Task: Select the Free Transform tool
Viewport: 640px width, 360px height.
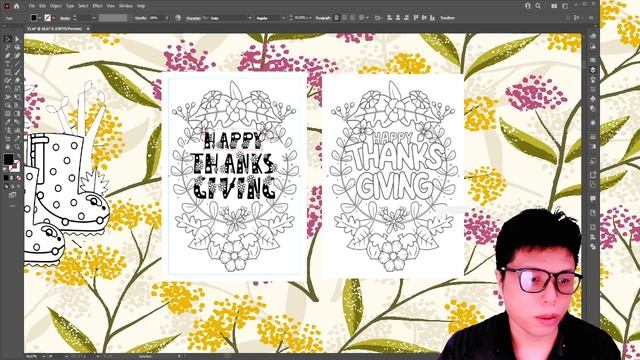Action: tap(17, 96)
